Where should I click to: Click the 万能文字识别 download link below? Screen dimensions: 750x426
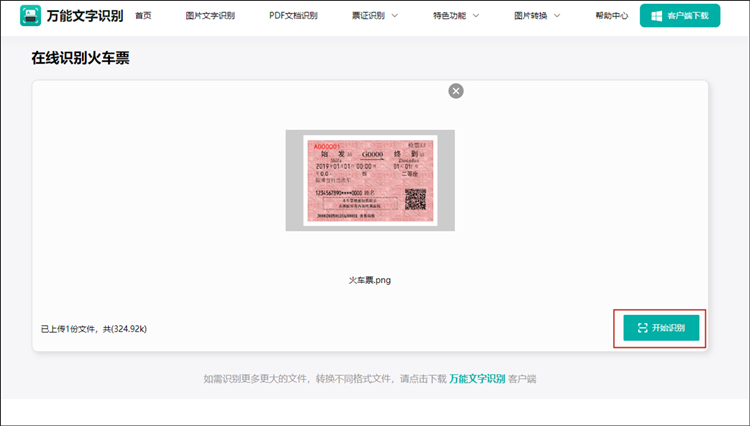(477, 379)
